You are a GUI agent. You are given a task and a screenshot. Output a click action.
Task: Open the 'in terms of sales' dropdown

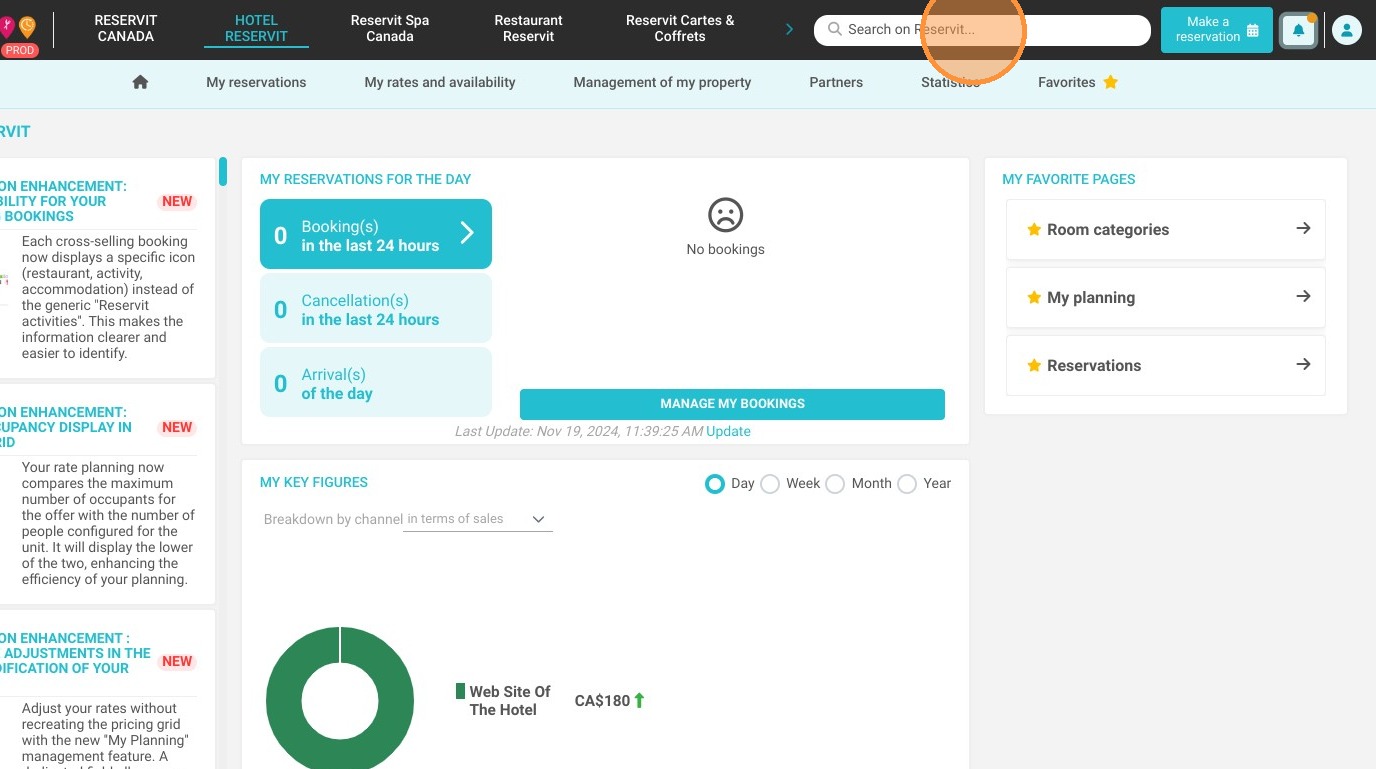click(478, 519)
